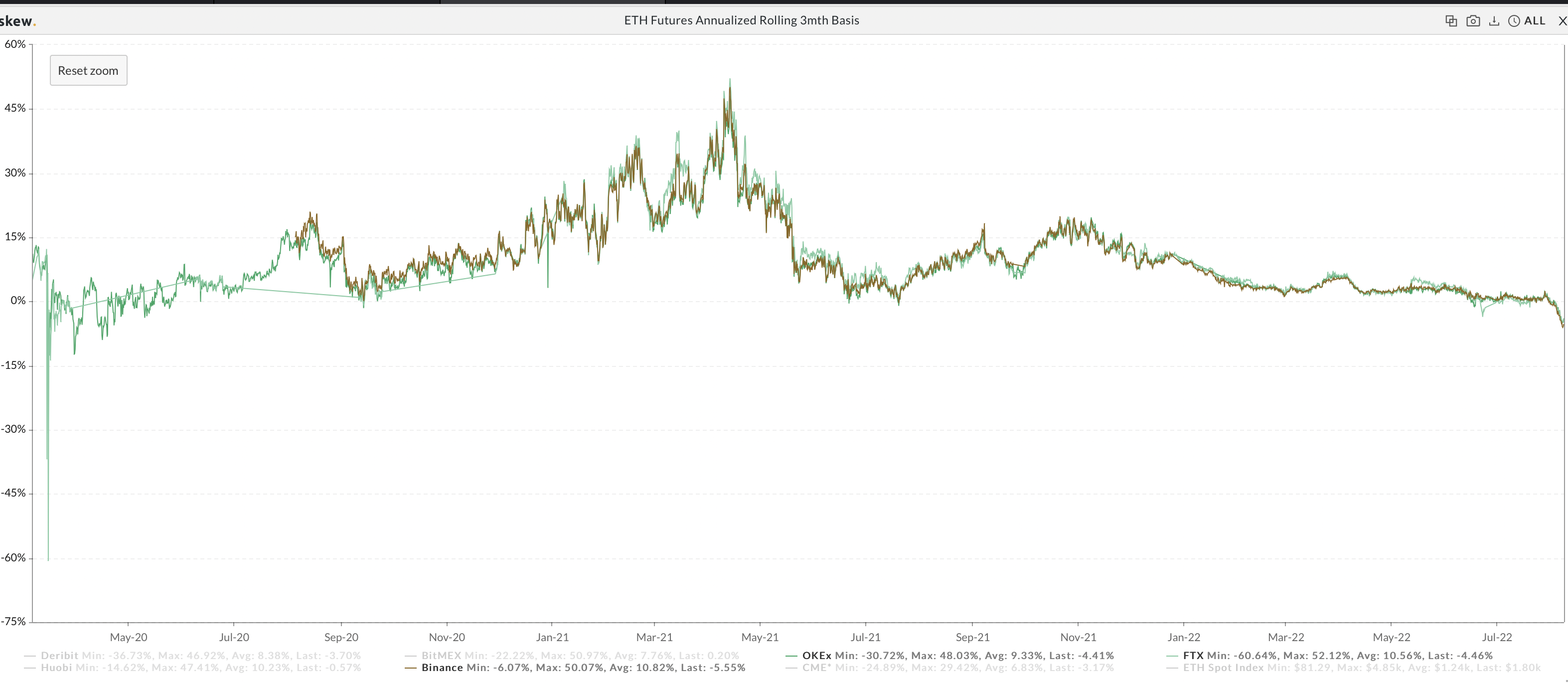The image size is (1568, 683).
Task: Click the 30% y-axis label
Action: click(15, 173)
